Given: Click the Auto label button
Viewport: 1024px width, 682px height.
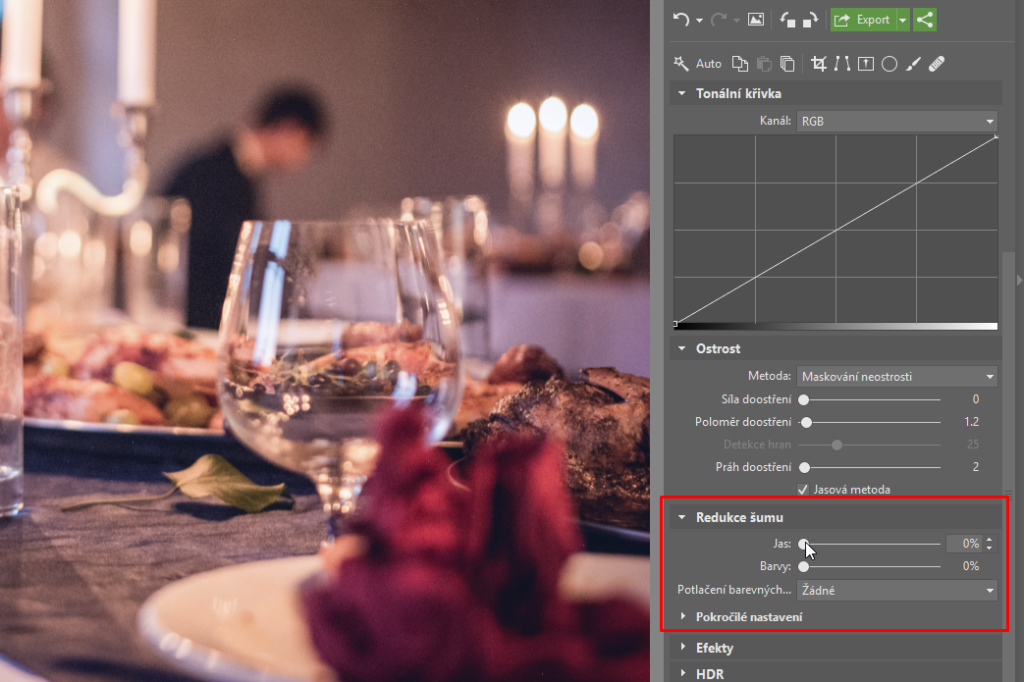Looking at the screenshot, I should point(709,64).
